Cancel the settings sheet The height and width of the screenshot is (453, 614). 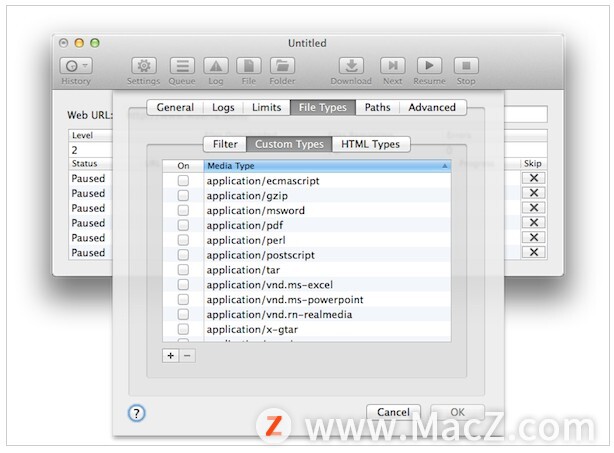tap(393, 412)
